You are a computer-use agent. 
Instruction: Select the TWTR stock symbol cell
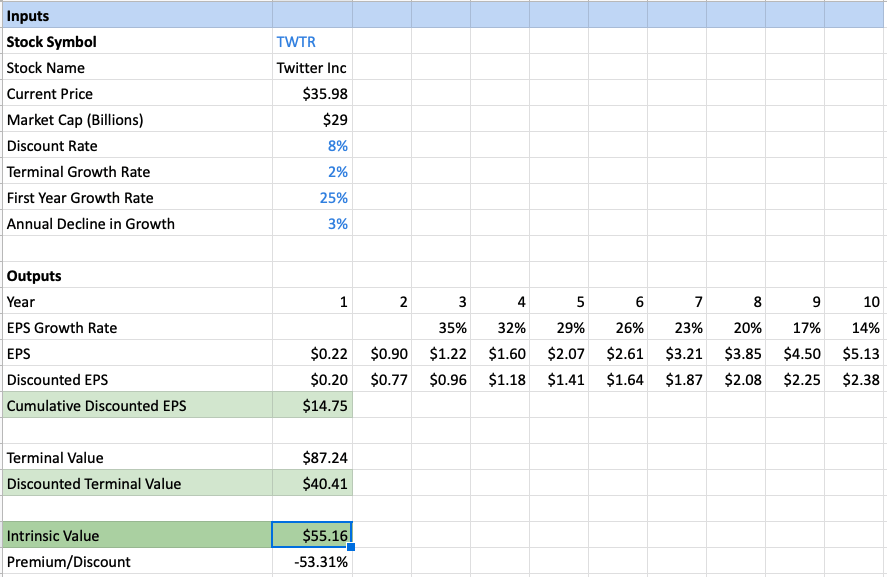[x=312, y=42]
